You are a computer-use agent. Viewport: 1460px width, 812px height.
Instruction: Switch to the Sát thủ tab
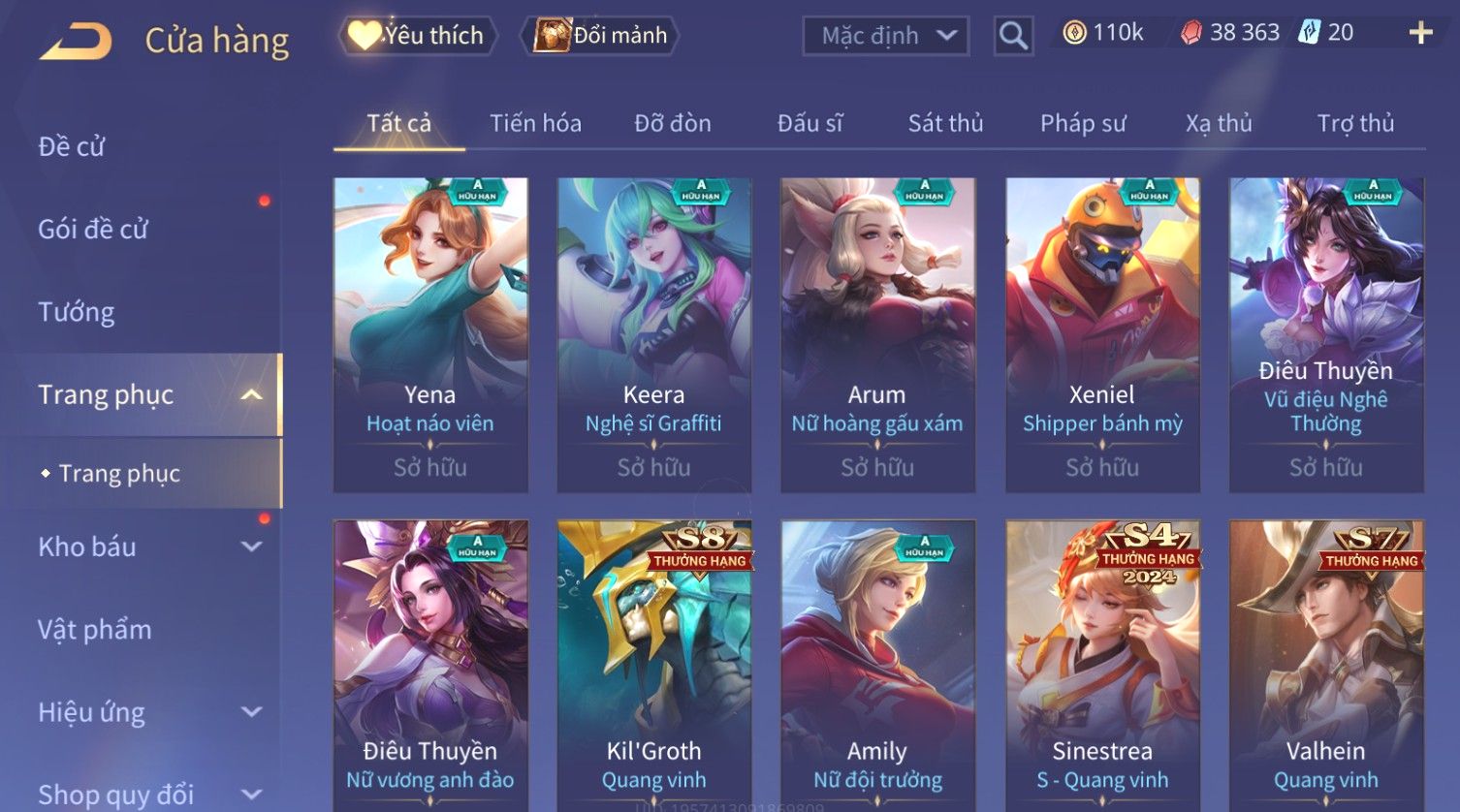(x=945, y=123)
